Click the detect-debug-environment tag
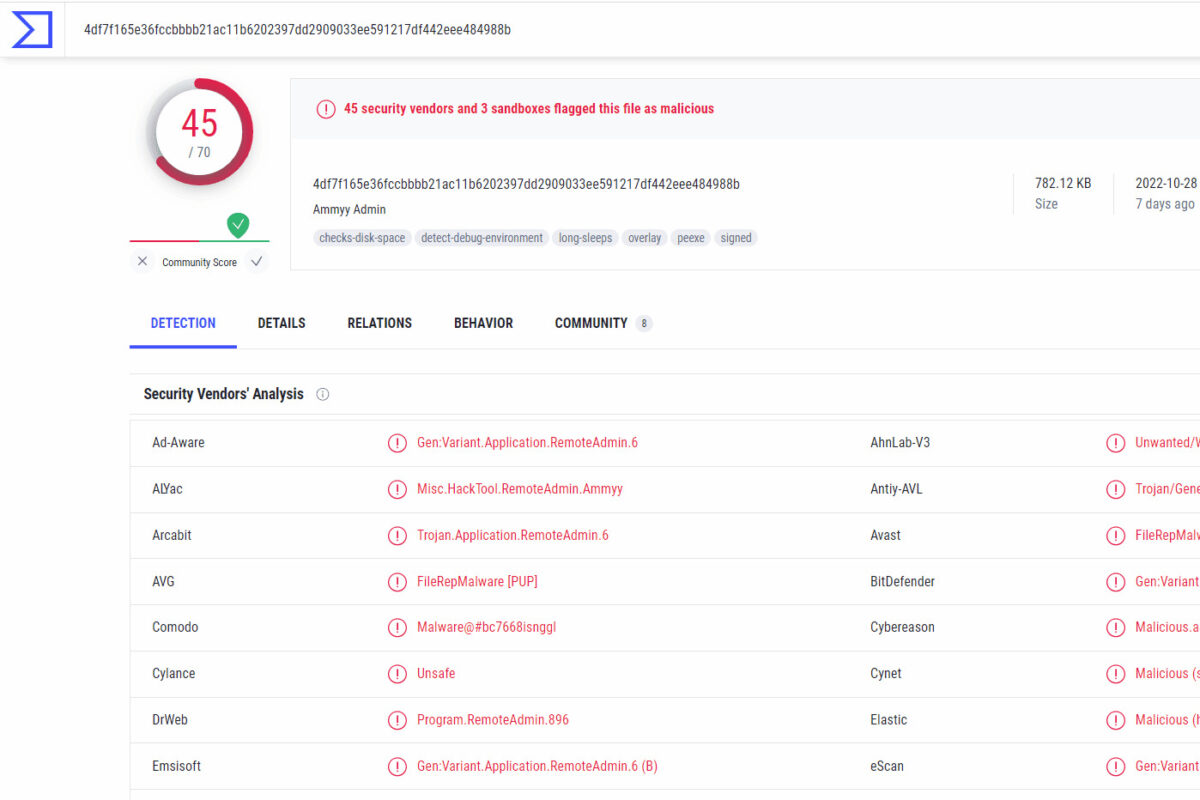 (482, 238)
